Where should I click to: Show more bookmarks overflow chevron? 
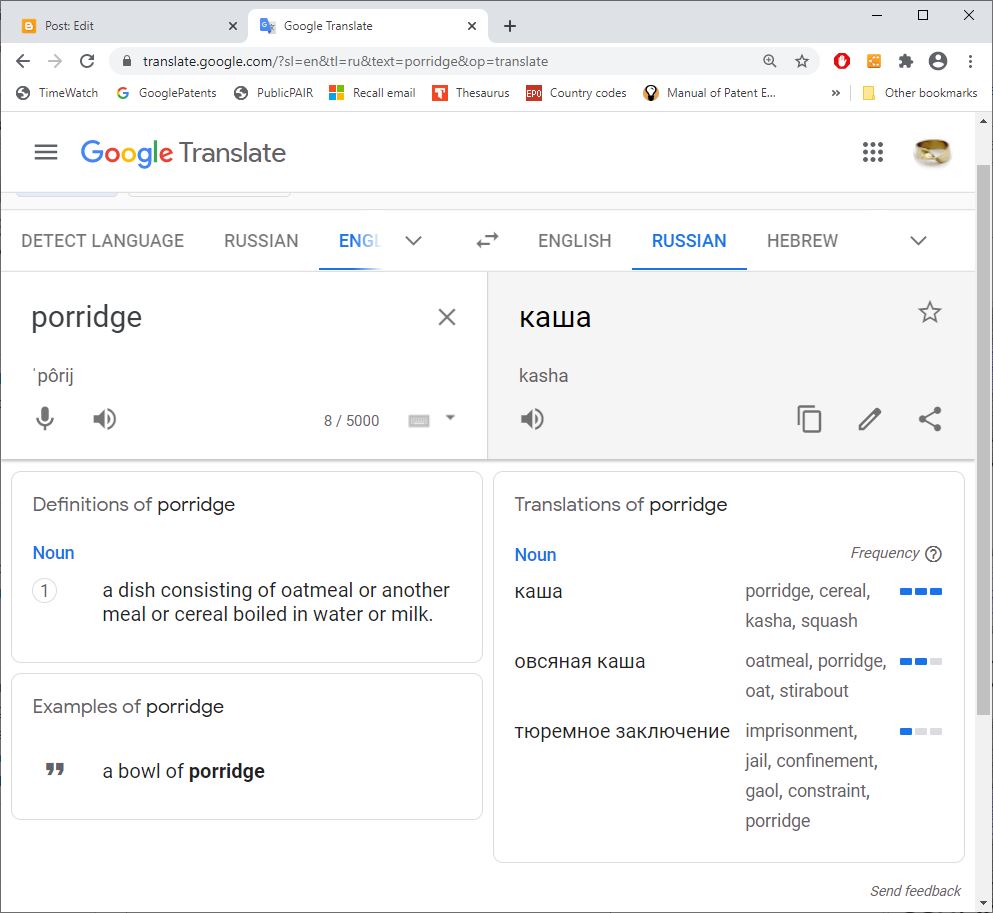835,93
